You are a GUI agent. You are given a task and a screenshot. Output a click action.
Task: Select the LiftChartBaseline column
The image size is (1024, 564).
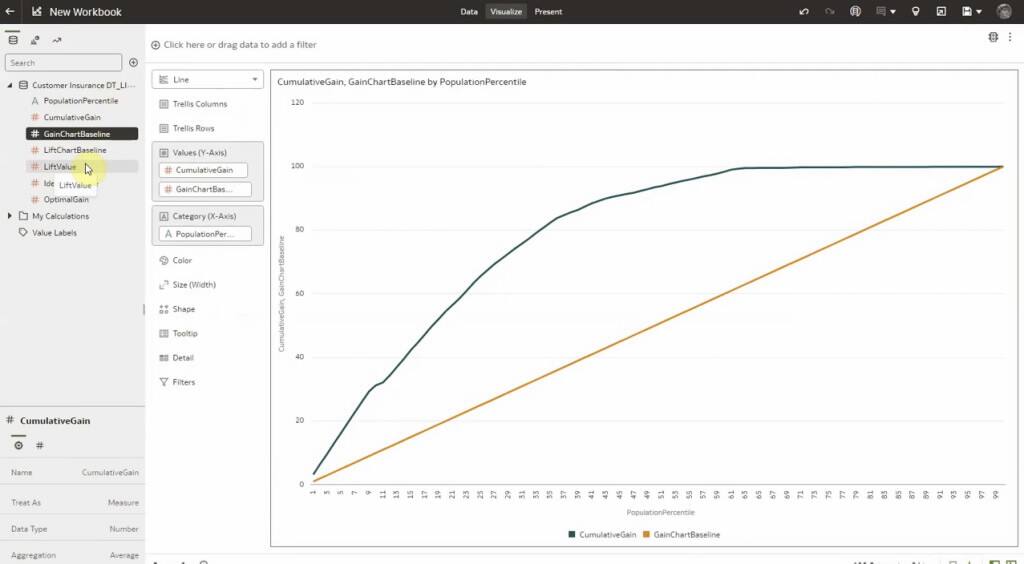[74, 150]
